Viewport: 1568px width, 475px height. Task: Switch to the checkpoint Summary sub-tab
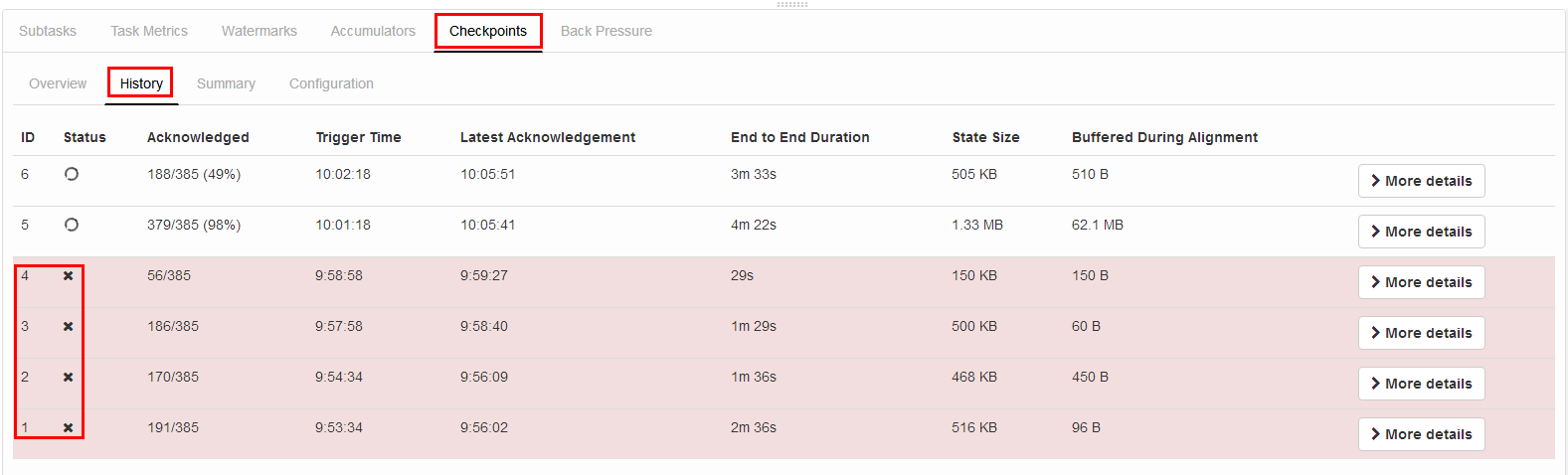pos(226,83)
